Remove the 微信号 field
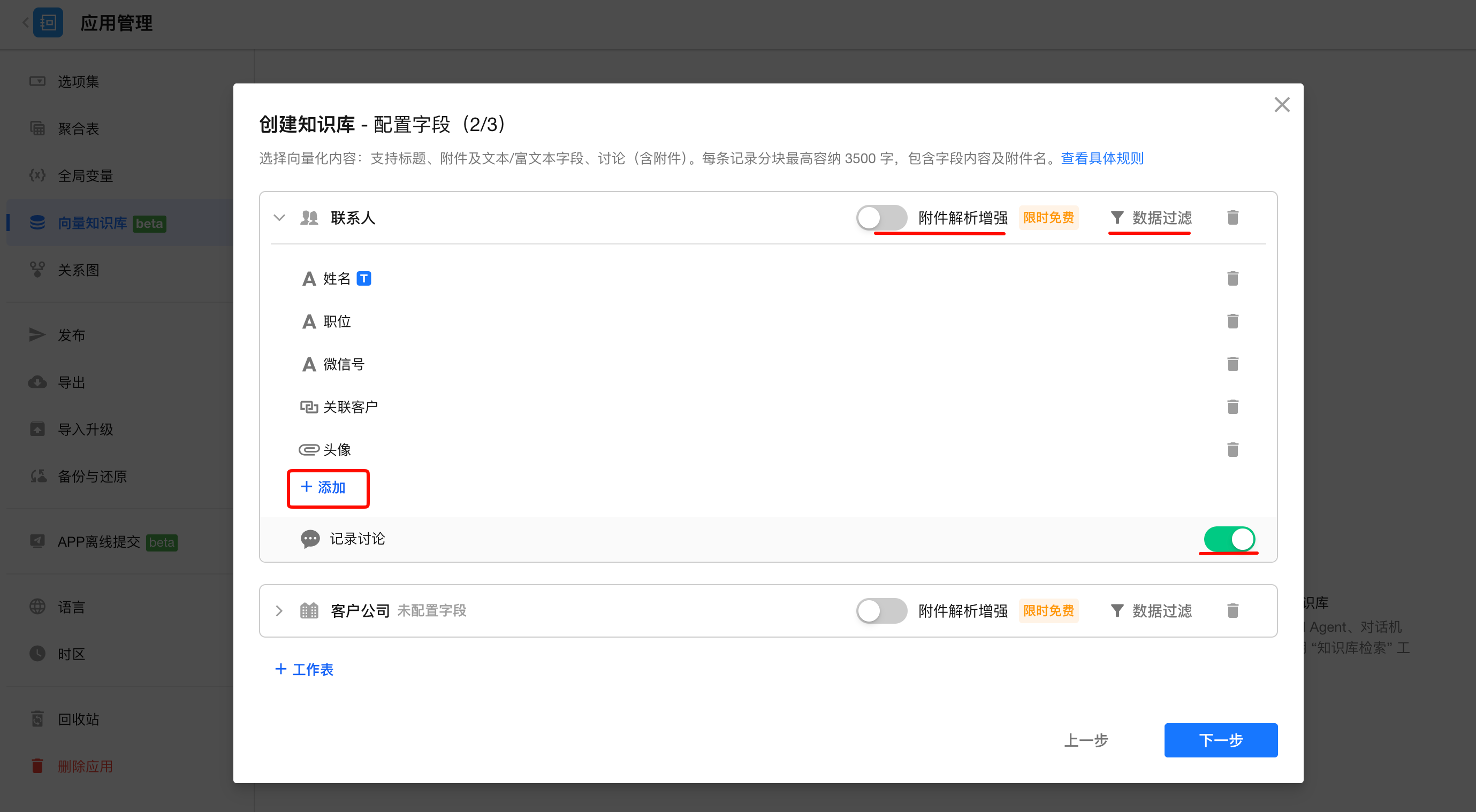The width and height of the screenshot is (1476, 812). tap(1232, 364)
